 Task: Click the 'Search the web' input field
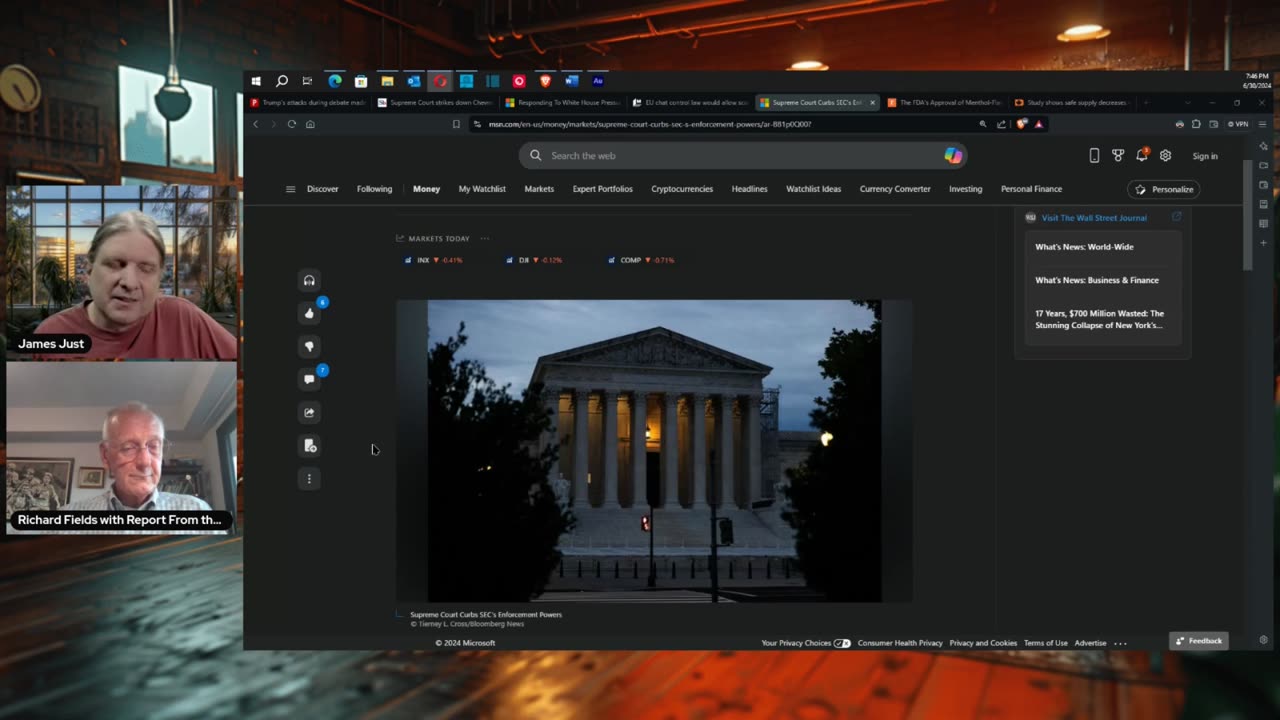tap(743, 155)
